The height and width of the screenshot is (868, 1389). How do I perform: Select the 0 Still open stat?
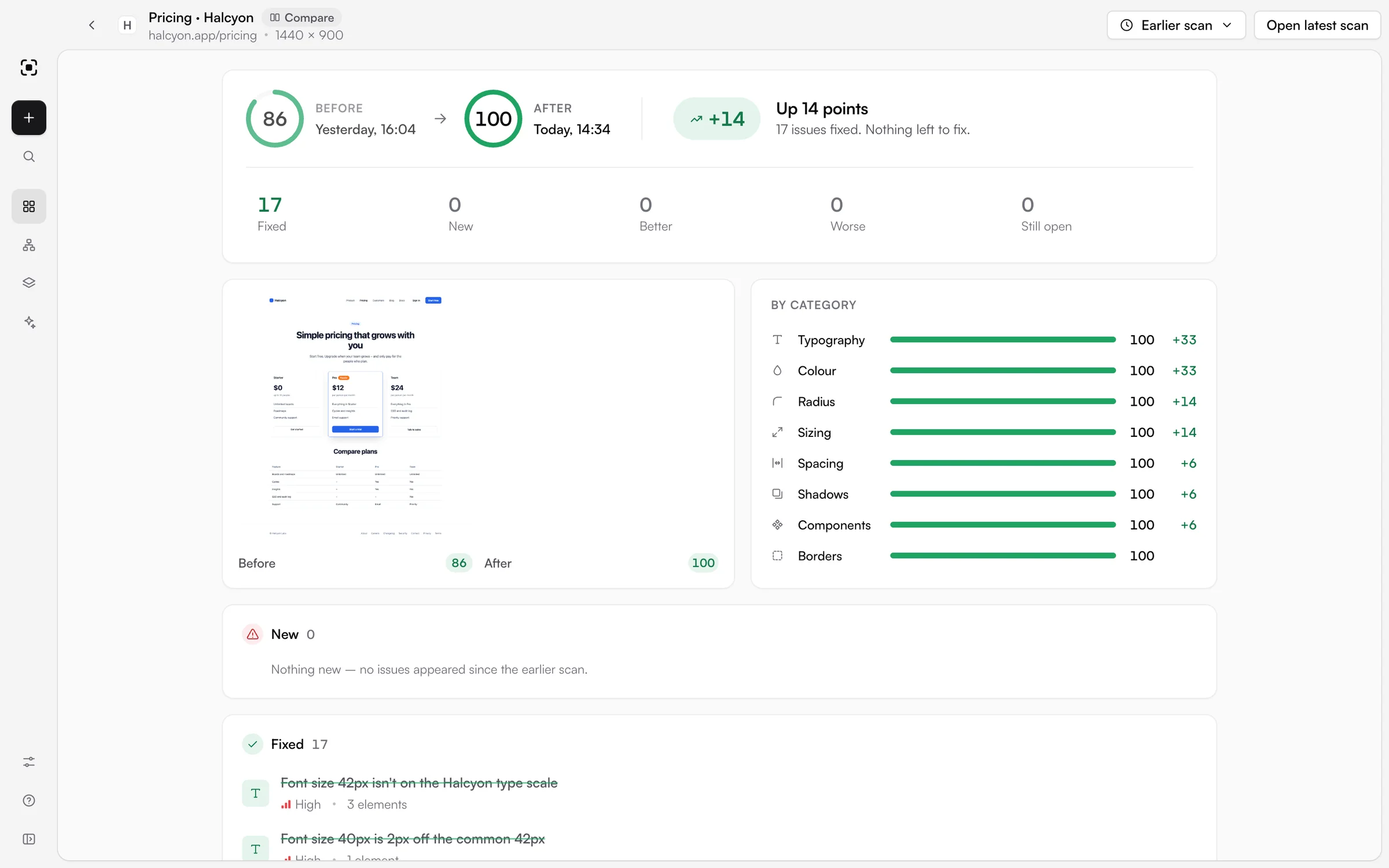pos(1046,214)
